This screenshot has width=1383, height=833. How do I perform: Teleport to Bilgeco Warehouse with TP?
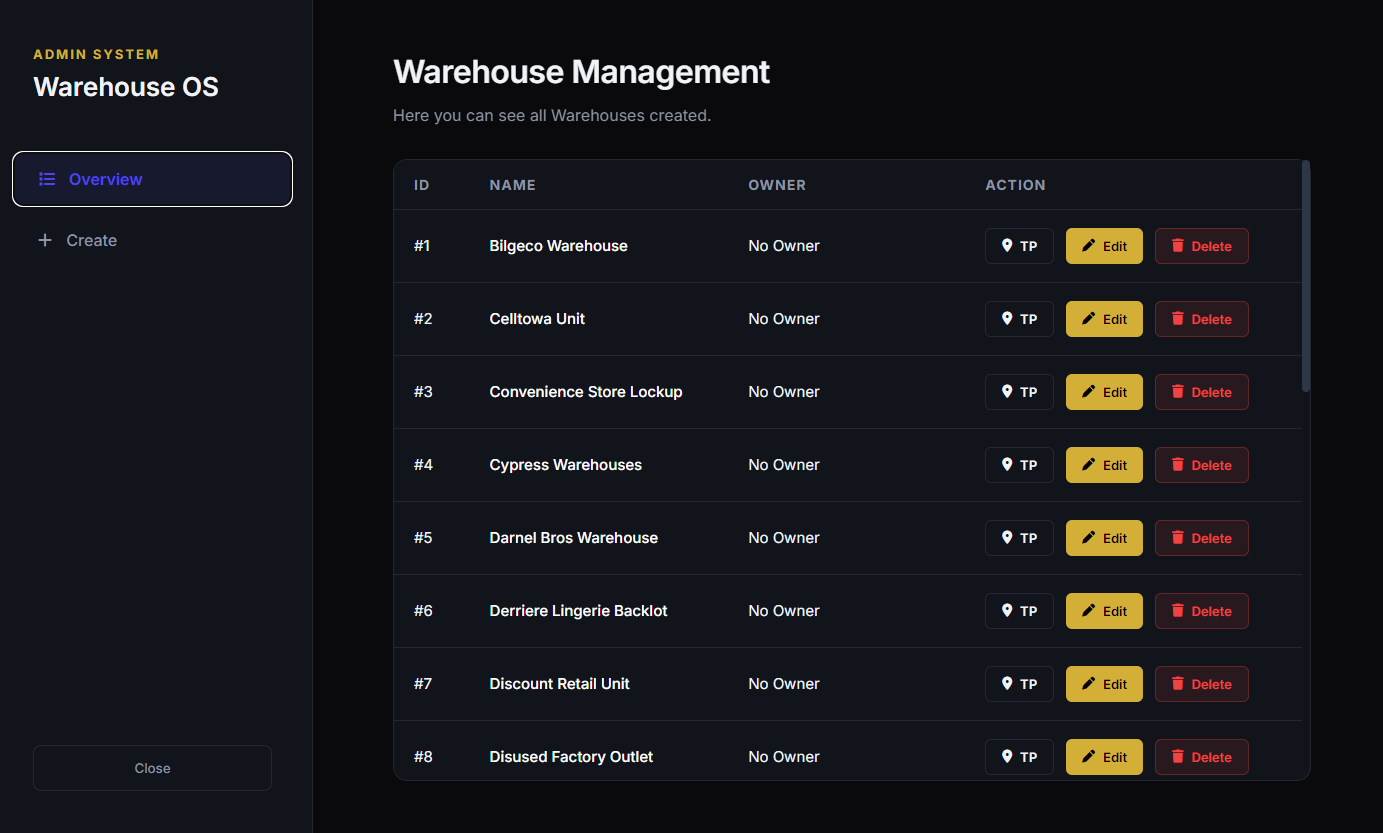click(x=1019, y=246)
